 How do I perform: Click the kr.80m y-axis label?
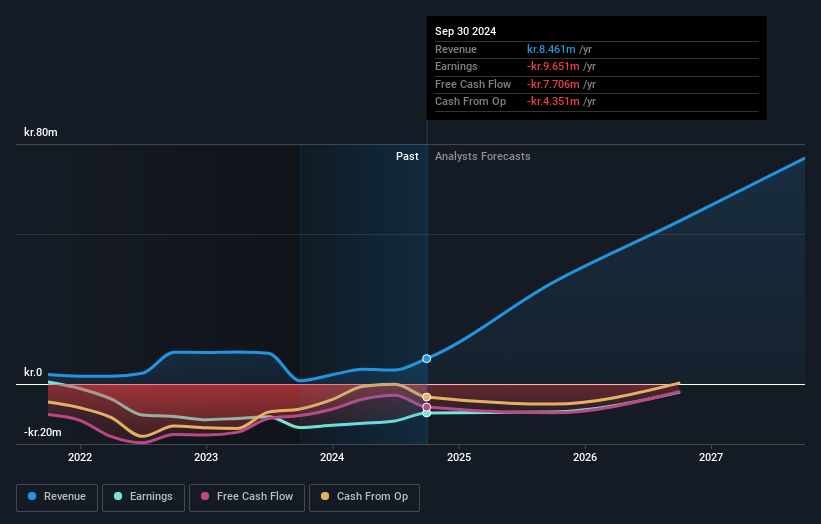click(41, 132)
